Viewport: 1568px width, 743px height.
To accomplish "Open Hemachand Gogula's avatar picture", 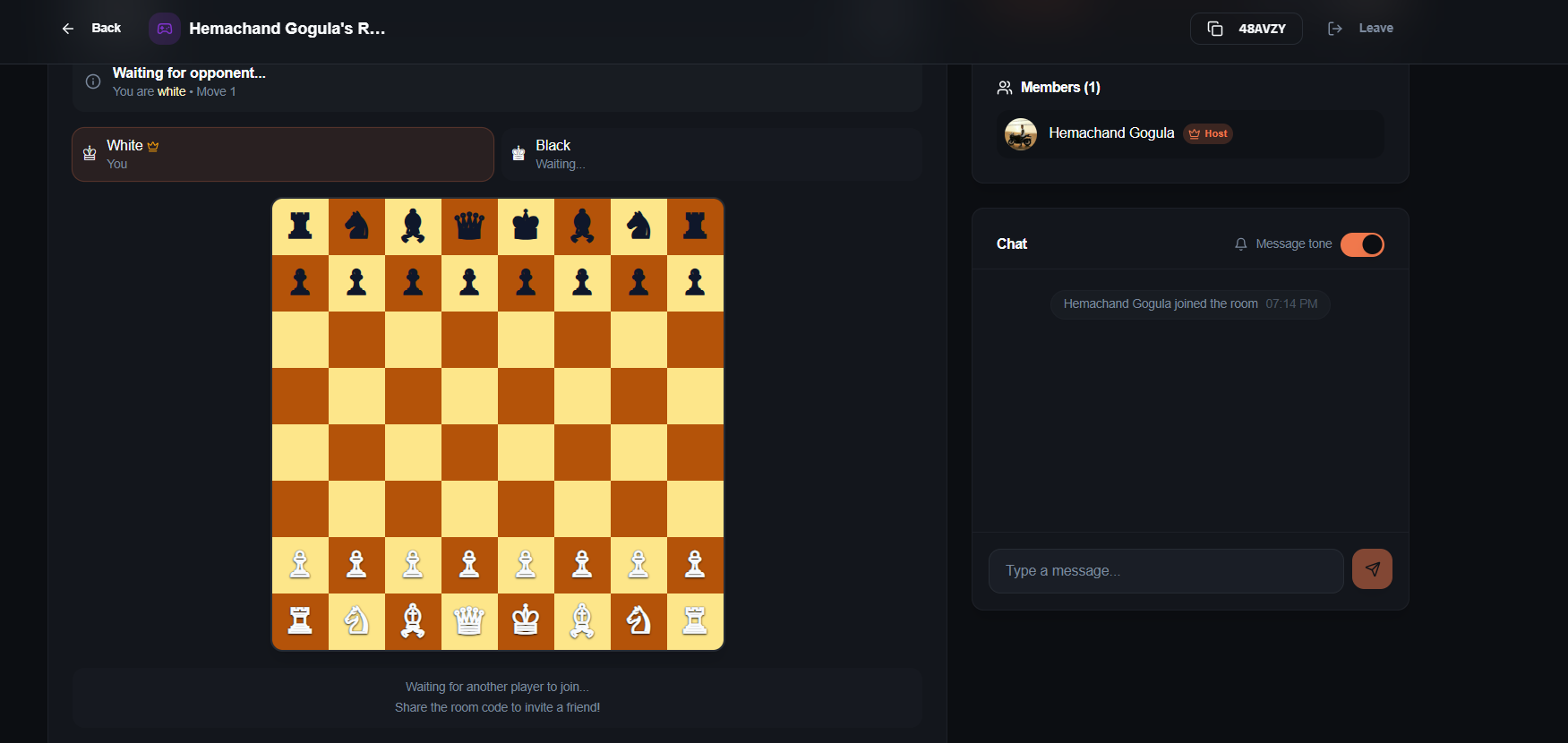I will click(1021, 134).
